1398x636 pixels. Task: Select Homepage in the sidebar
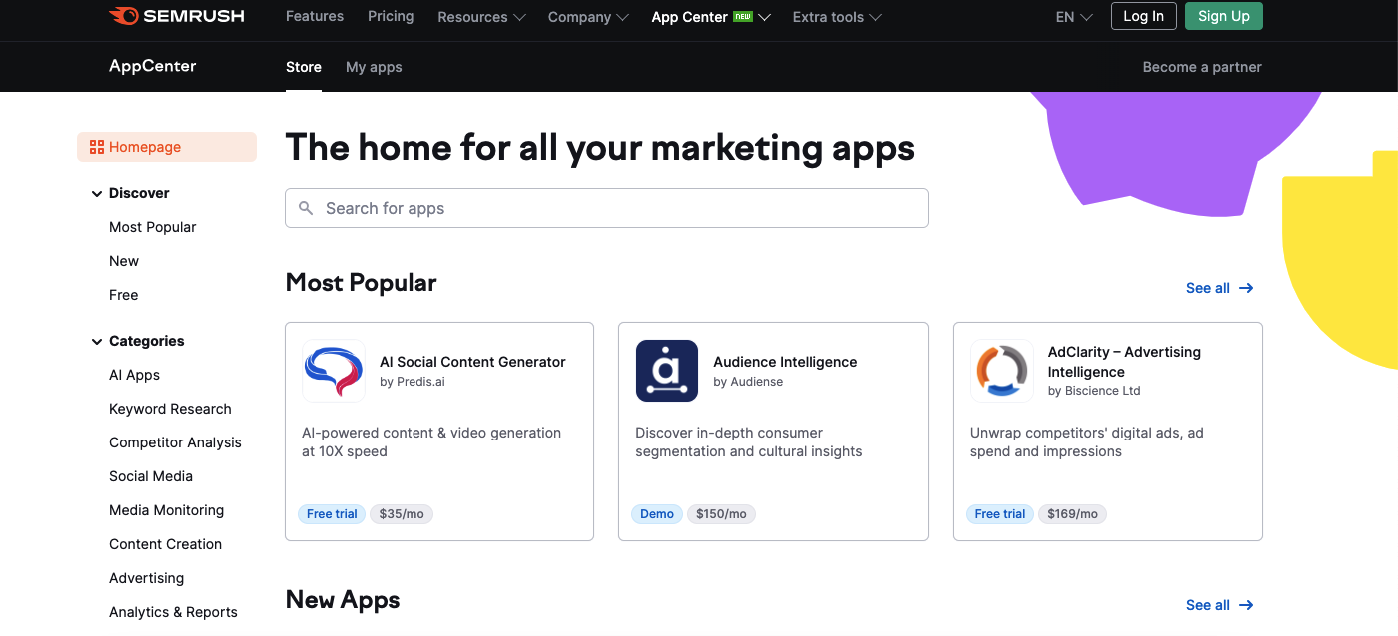[167, 147]
